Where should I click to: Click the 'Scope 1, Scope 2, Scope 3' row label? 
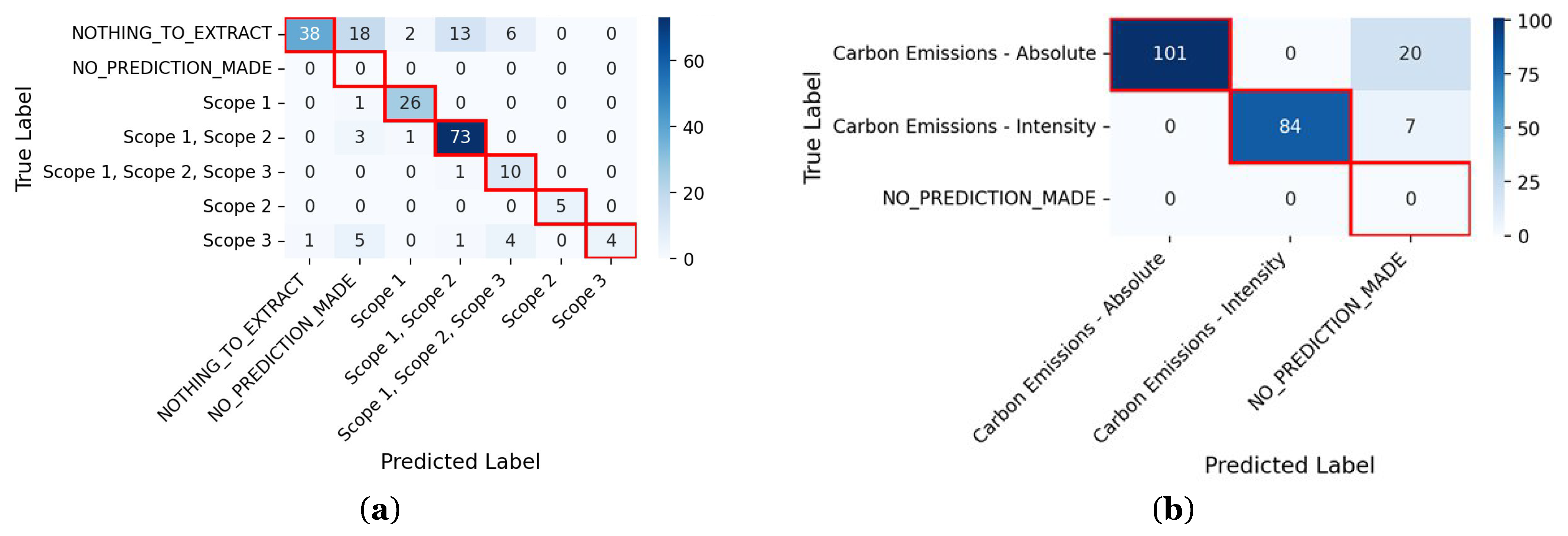pyautogui.click(x=157, y=172)
